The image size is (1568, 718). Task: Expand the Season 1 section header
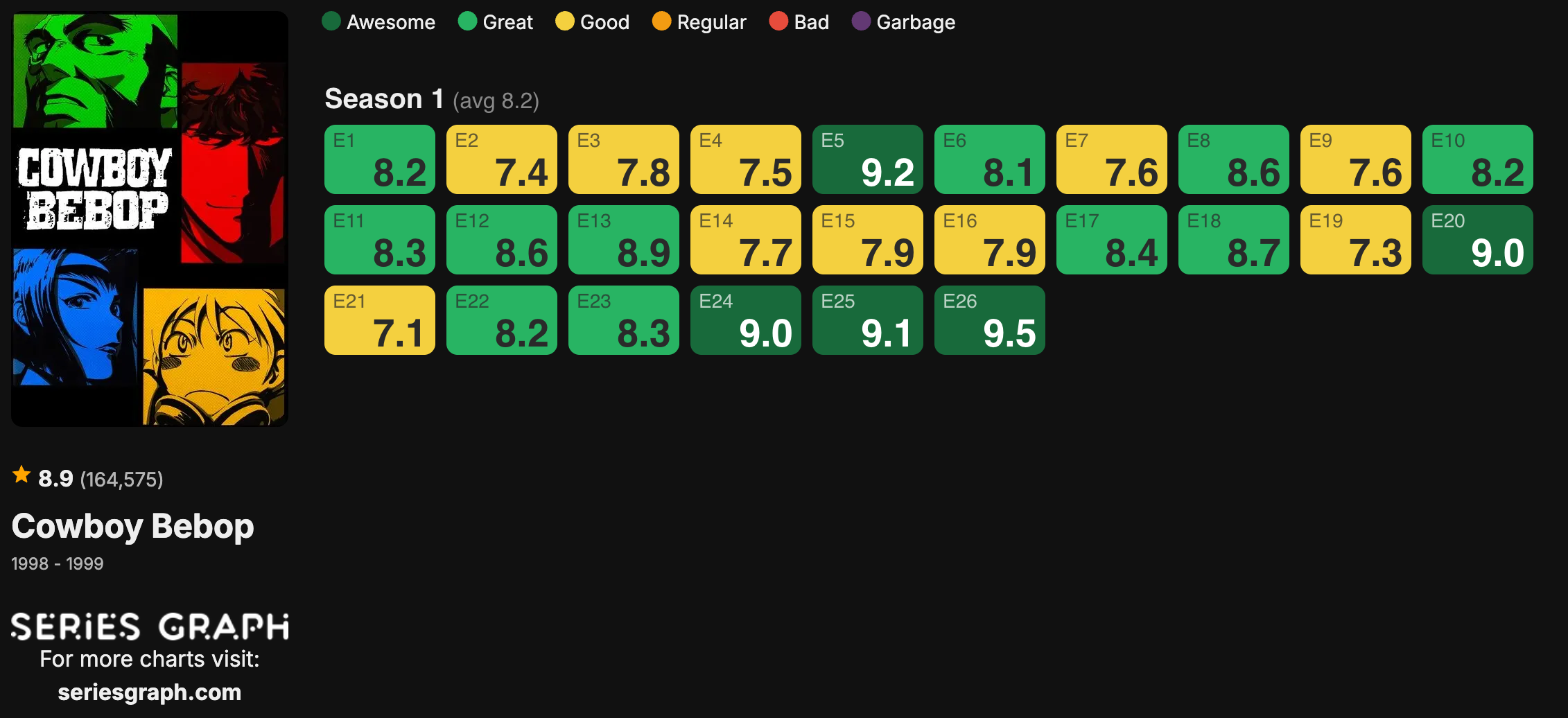point(384,98)
